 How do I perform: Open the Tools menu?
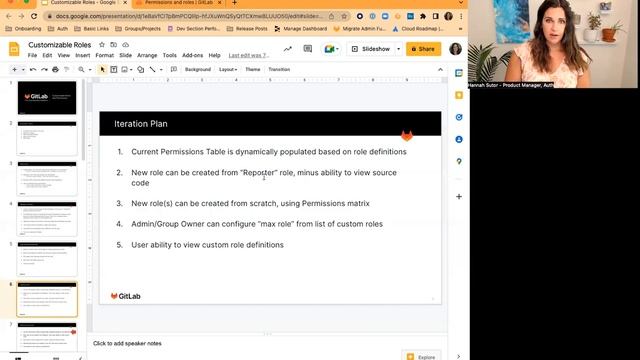pyautogui.click(x=169, y=55)
